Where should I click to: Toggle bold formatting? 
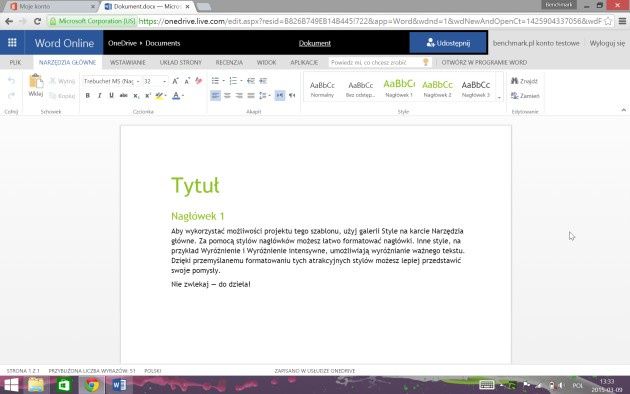[x=88, y=96]
